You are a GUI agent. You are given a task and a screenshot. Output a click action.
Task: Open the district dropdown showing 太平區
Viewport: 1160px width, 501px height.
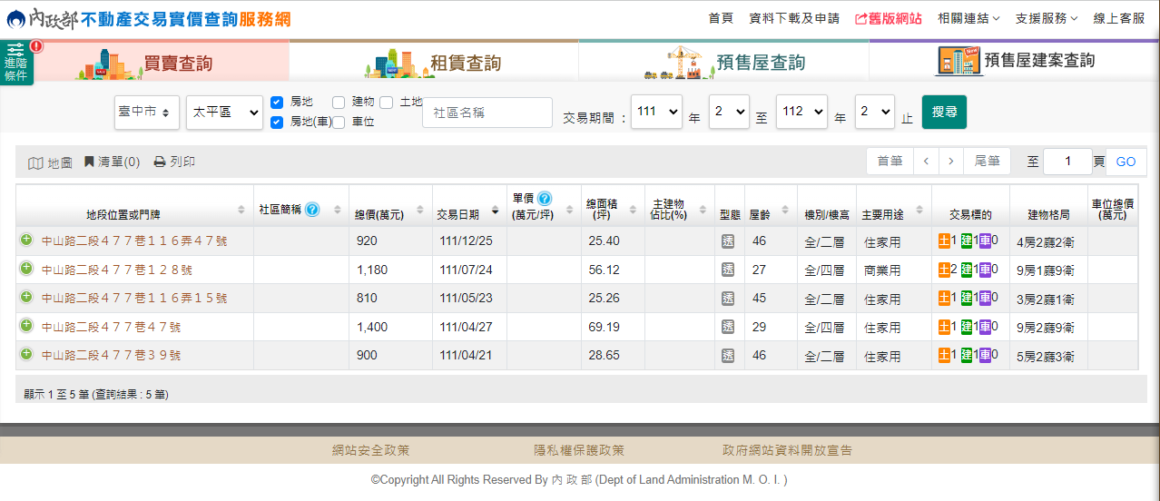point(225,112)
